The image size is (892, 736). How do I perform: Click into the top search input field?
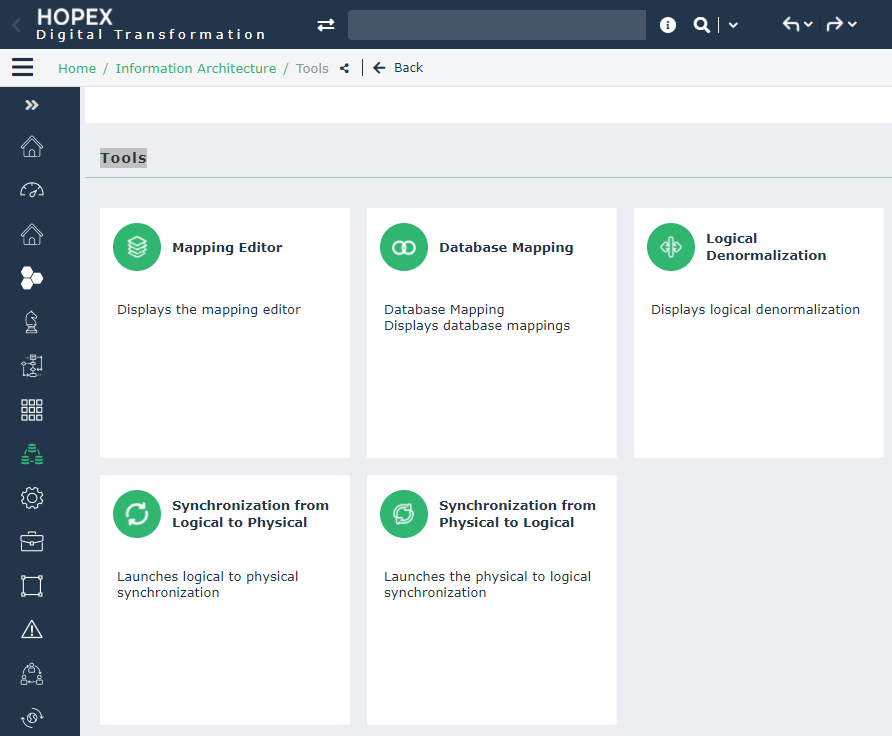(497, 25)
